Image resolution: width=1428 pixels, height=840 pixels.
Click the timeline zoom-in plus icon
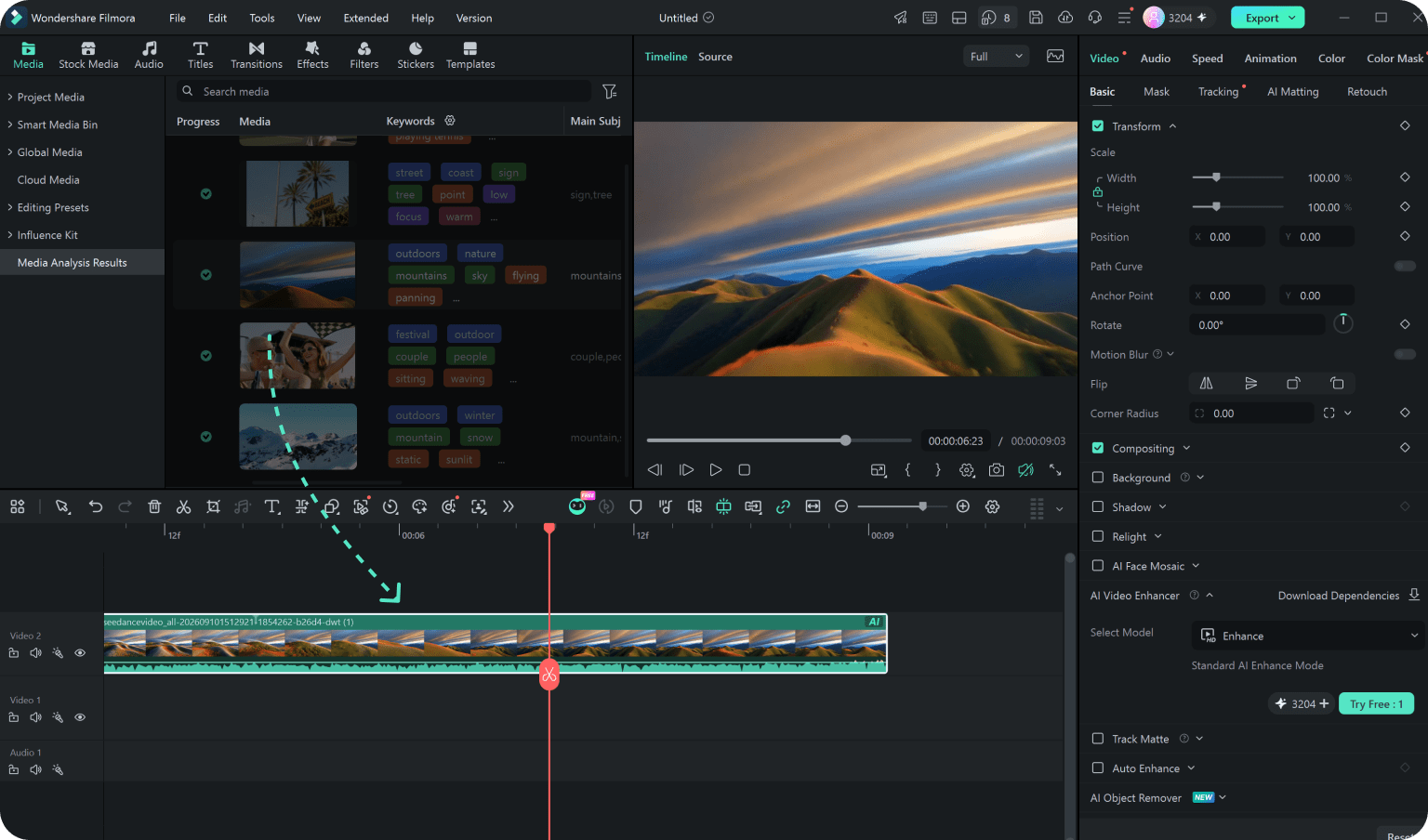point(963,506)
